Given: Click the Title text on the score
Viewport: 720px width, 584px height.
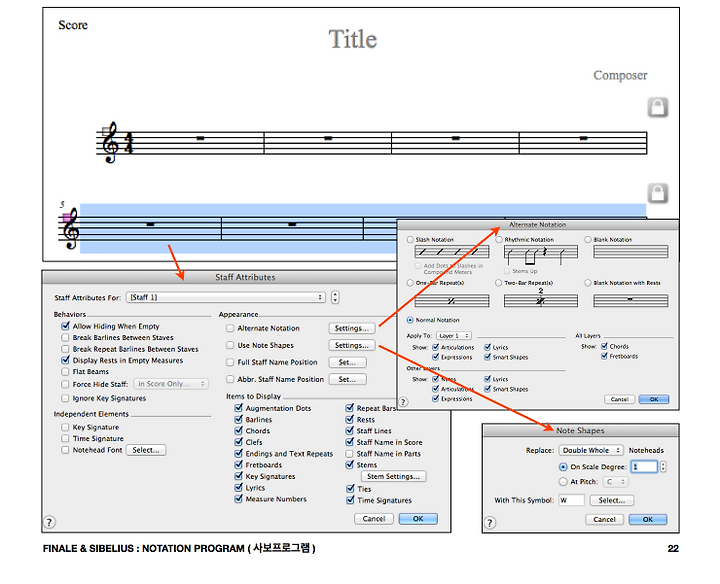Looking at the screenshot, I should [353, 39].
